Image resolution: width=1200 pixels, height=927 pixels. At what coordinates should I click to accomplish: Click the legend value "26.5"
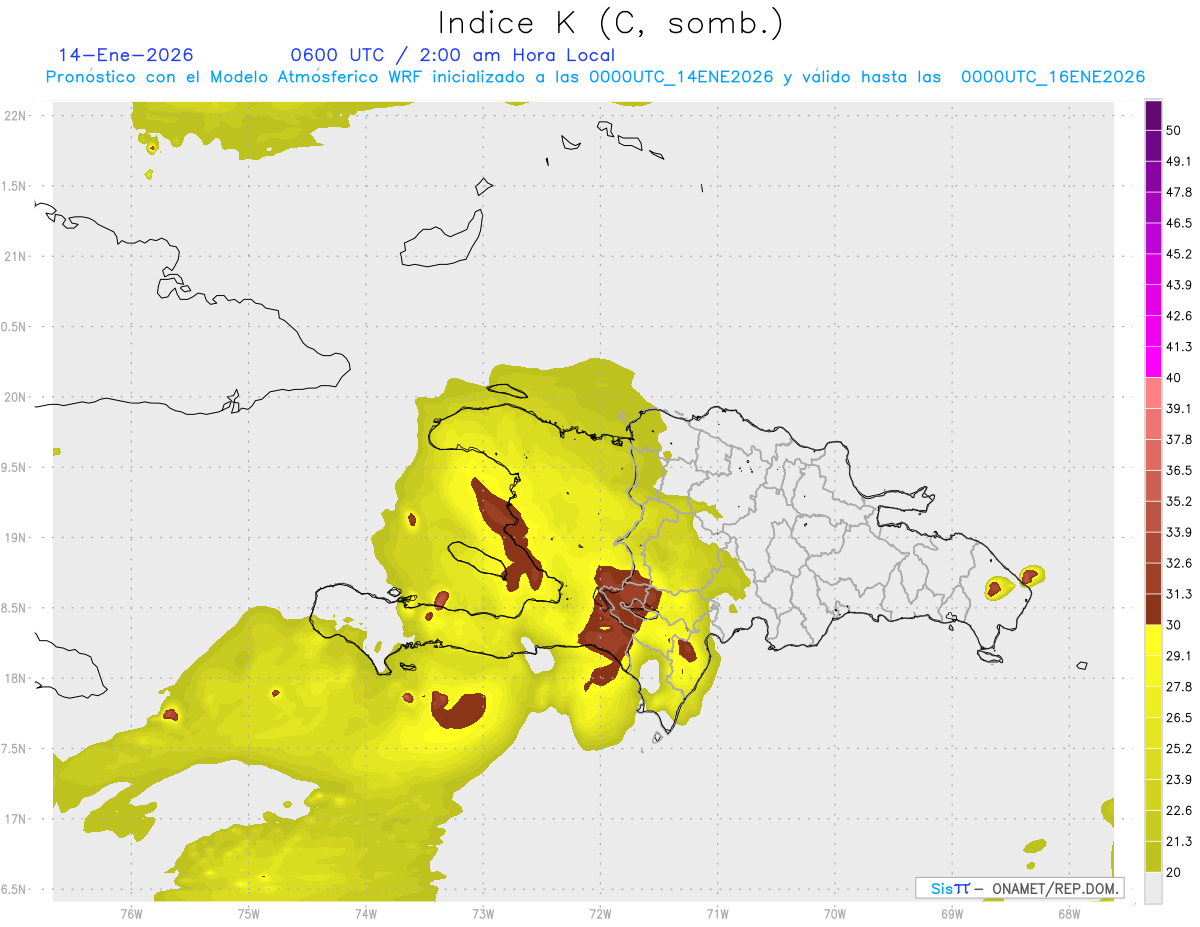(1179, 718)
